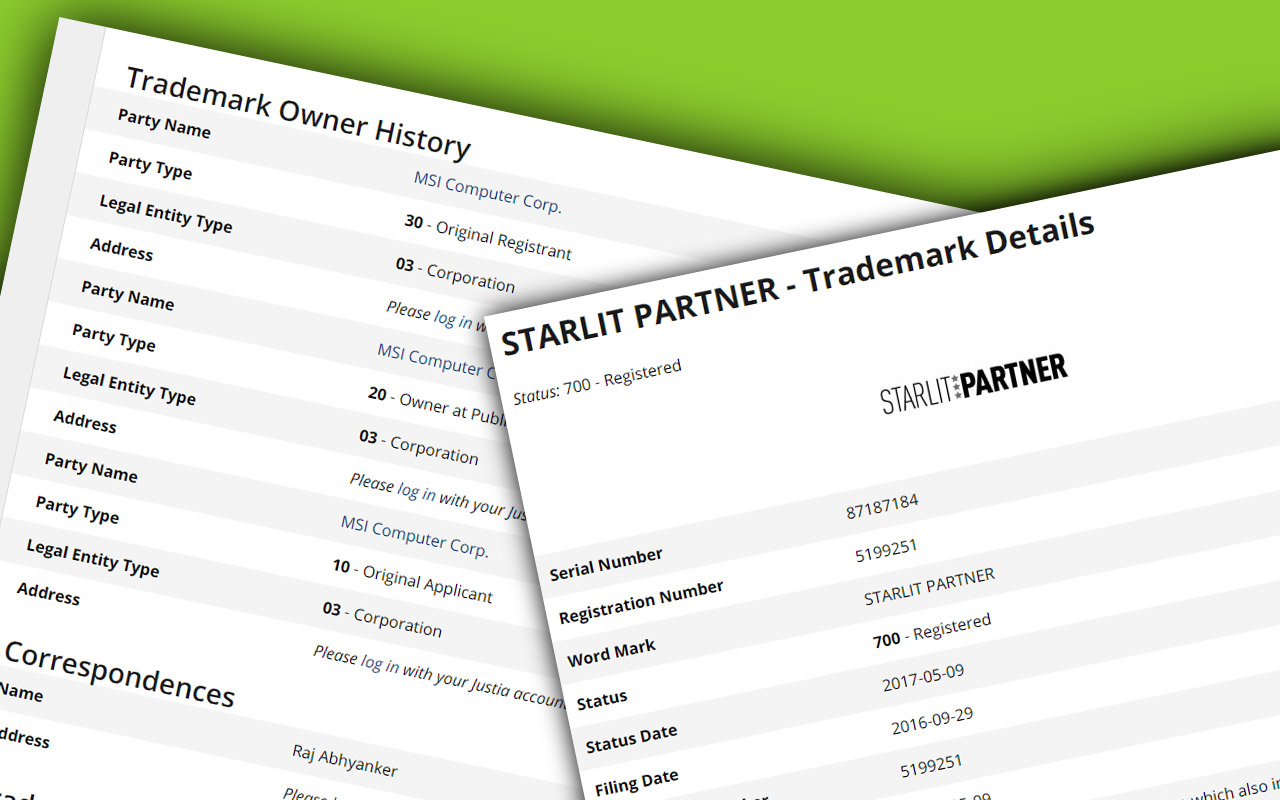Select the "10 - Original Applicant" text
Screen dimensions: 1280x800
tap(413, 581)
